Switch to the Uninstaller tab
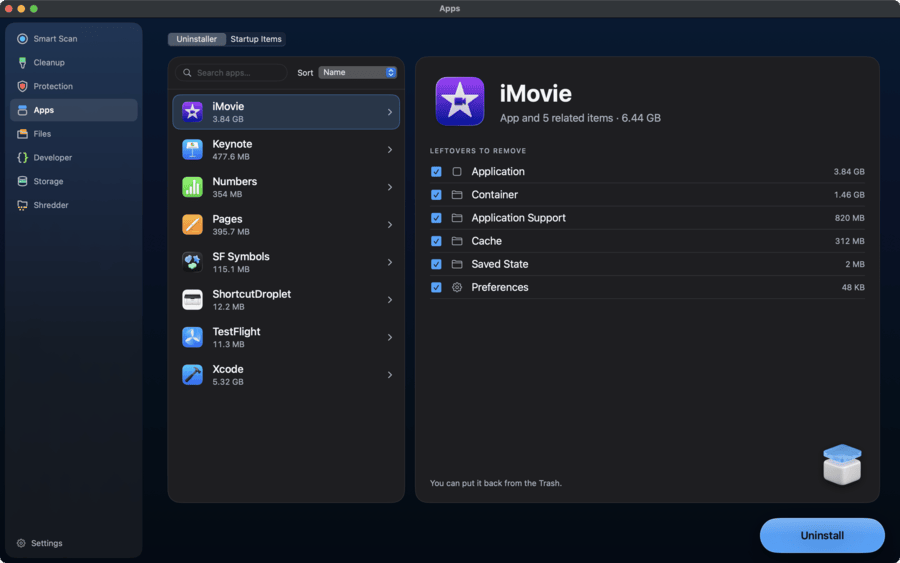This screenshot has height=563, width=900. (196, 39)
